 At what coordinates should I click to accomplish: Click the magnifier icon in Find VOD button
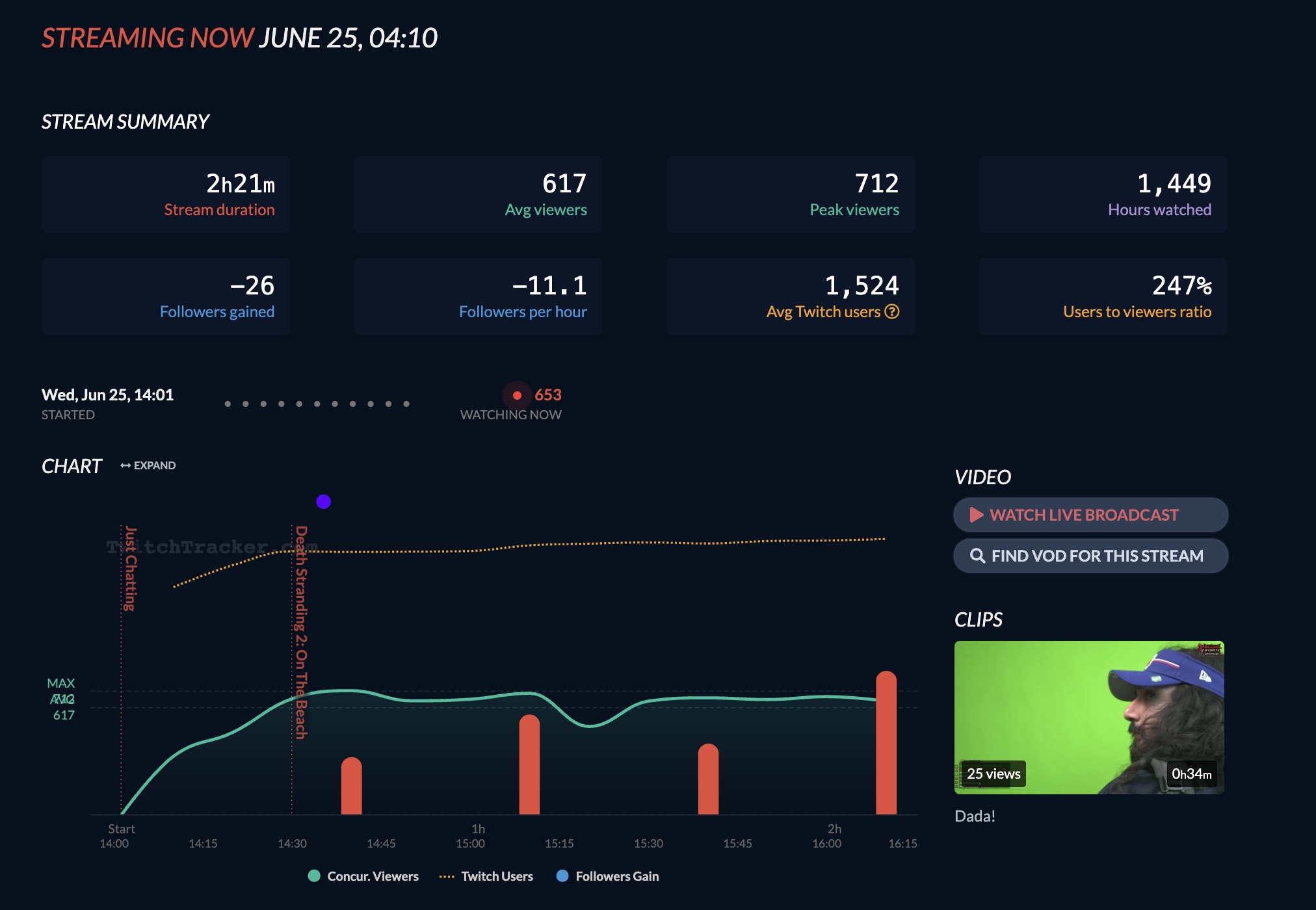click(977, 556)
